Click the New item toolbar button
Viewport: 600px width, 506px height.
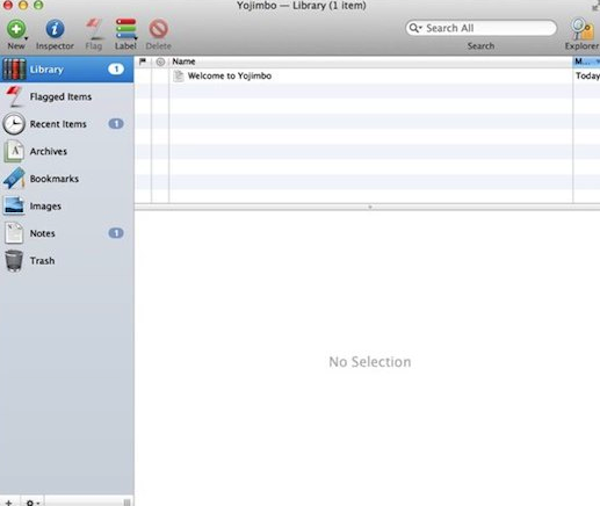16,29
